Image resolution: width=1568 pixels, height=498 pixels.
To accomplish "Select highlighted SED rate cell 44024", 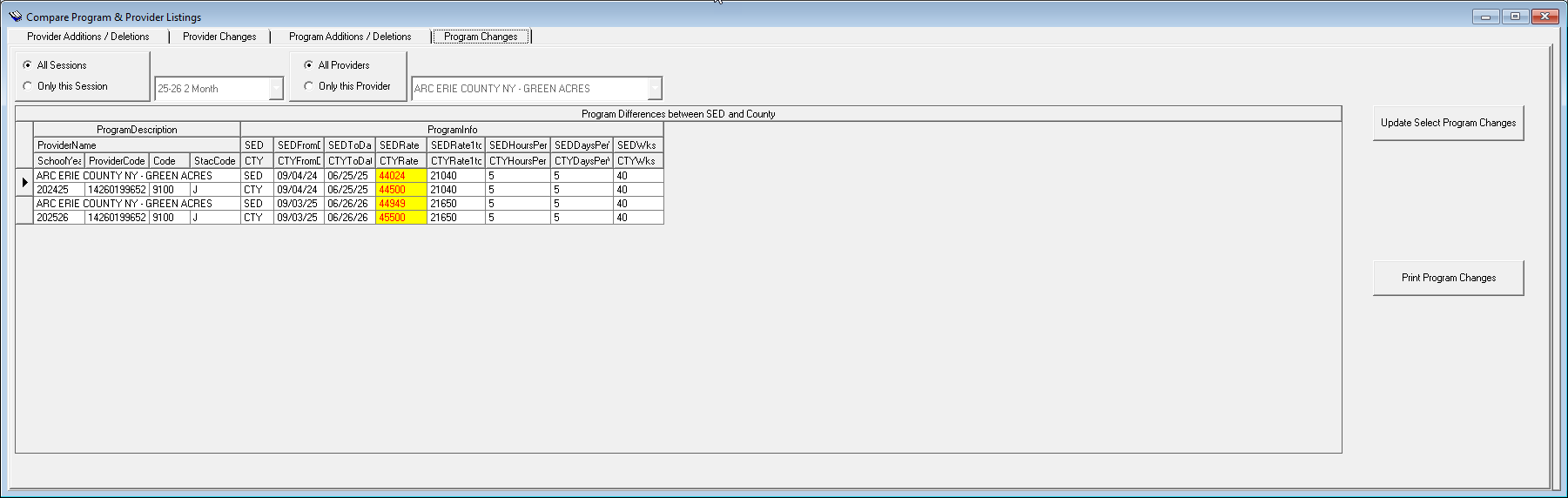I will [400, 176].
